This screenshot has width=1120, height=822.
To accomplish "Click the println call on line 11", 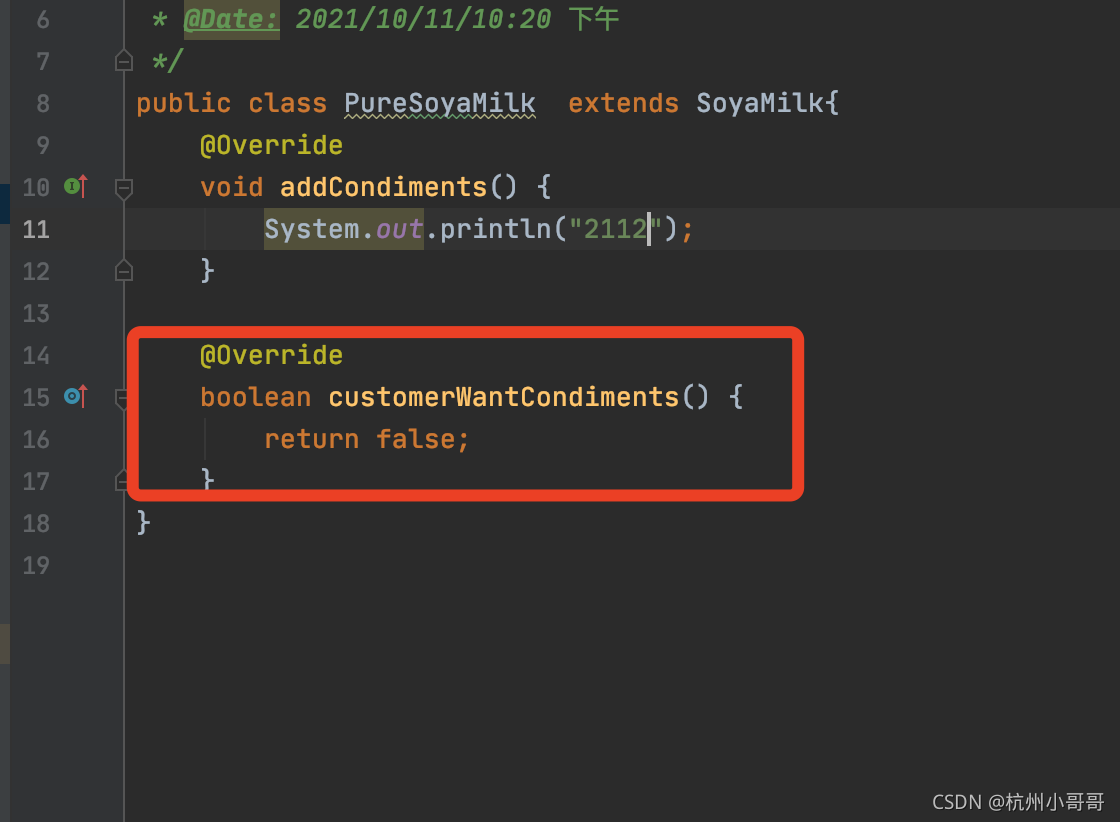I will click(495, 229).
